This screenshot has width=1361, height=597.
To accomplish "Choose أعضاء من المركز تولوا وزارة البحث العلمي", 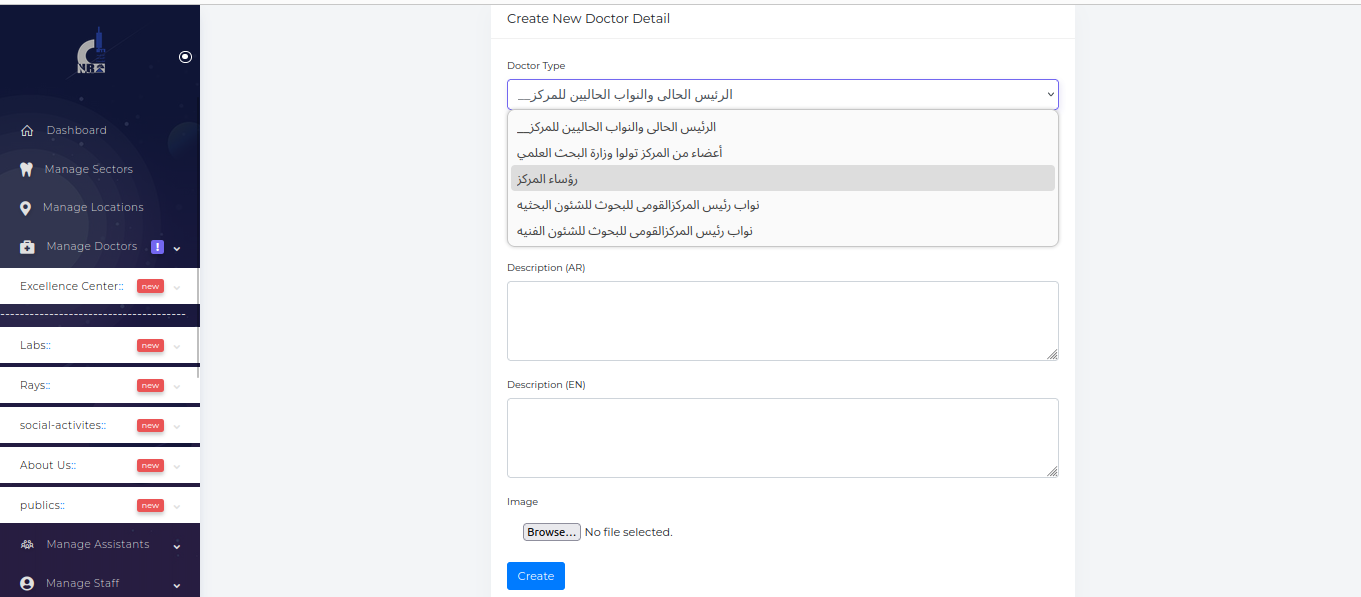I will tap(782, 153).
